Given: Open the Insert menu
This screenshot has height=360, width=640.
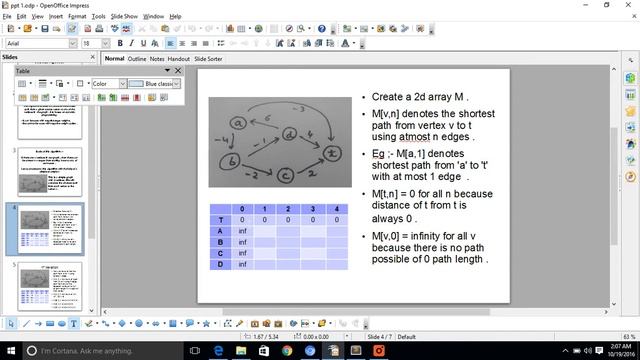Looking at the screenshot, I should (56, 16).
